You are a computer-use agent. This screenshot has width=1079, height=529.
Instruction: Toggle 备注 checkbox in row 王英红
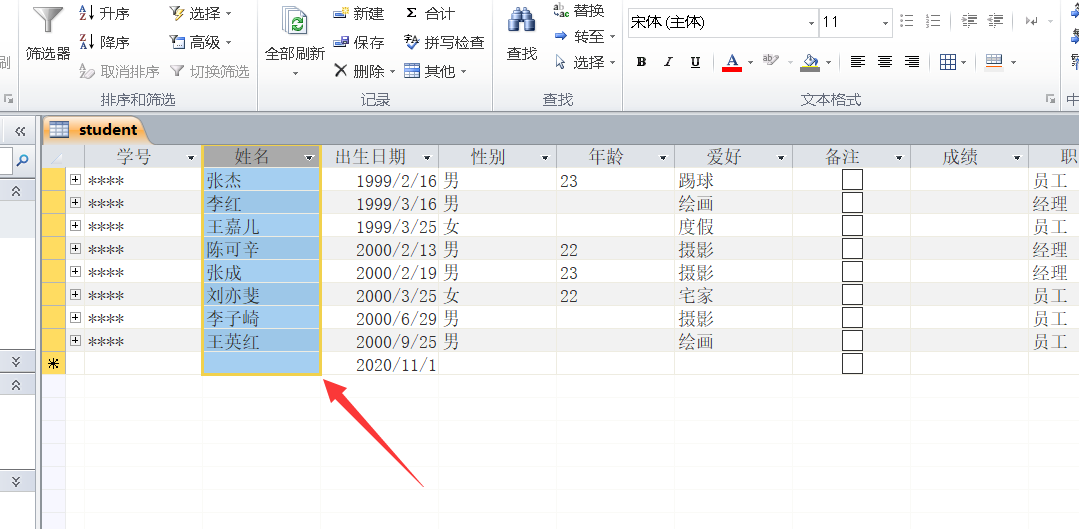[851, 341]
